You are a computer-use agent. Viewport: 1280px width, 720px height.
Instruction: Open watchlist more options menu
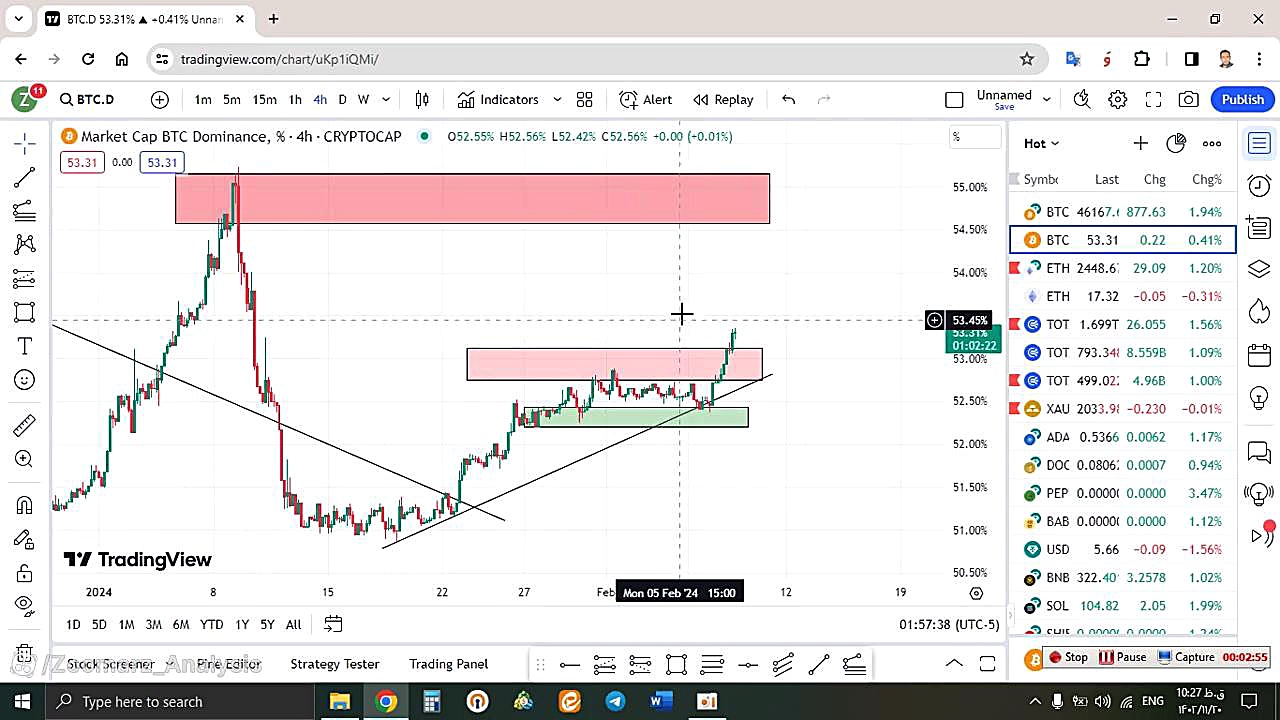(x=1212, y=143)
